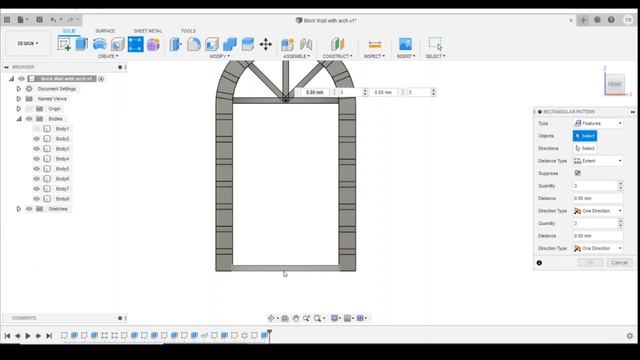Select the Hole tool
The width and height of the screenshot is (640, 360).
pos(118,44)
